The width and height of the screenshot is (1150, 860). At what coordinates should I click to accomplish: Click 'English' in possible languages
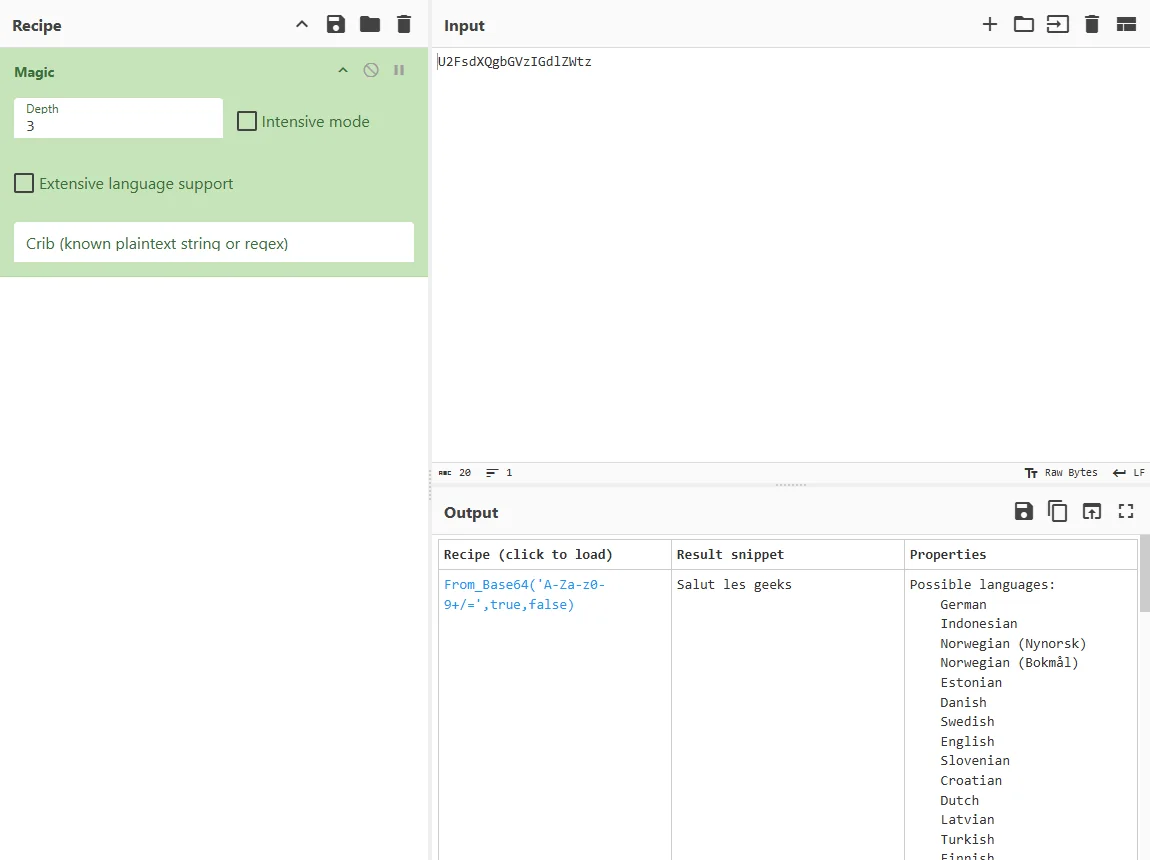pos(967,741)
